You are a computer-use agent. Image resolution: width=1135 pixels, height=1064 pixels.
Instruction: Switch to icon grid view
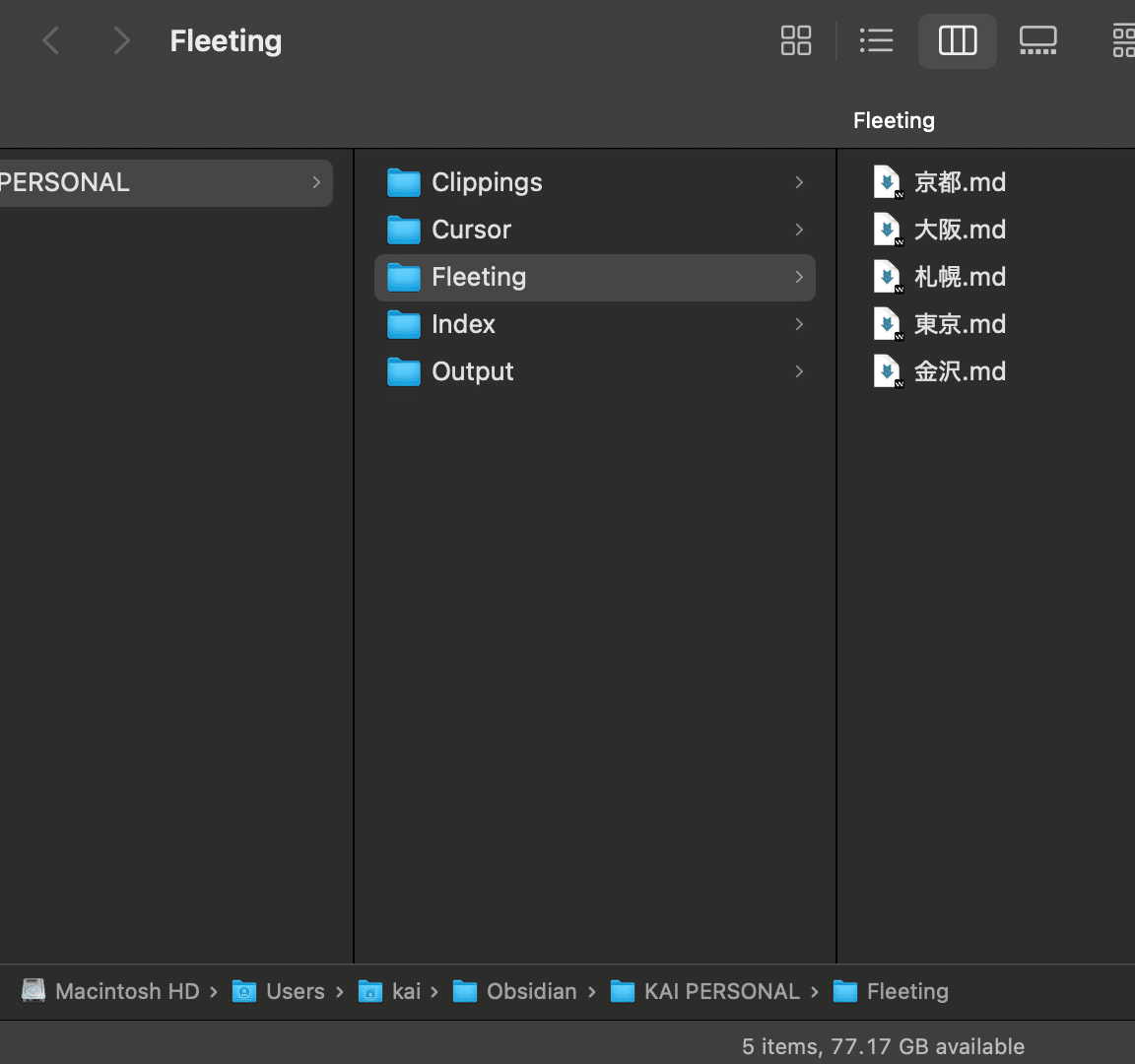click(x=795, y=40)
